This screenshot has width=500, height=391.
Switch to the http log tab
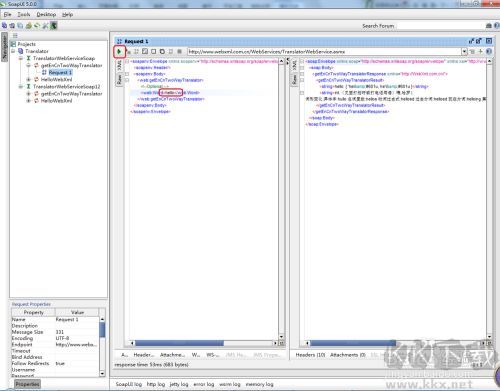point(156,384)
